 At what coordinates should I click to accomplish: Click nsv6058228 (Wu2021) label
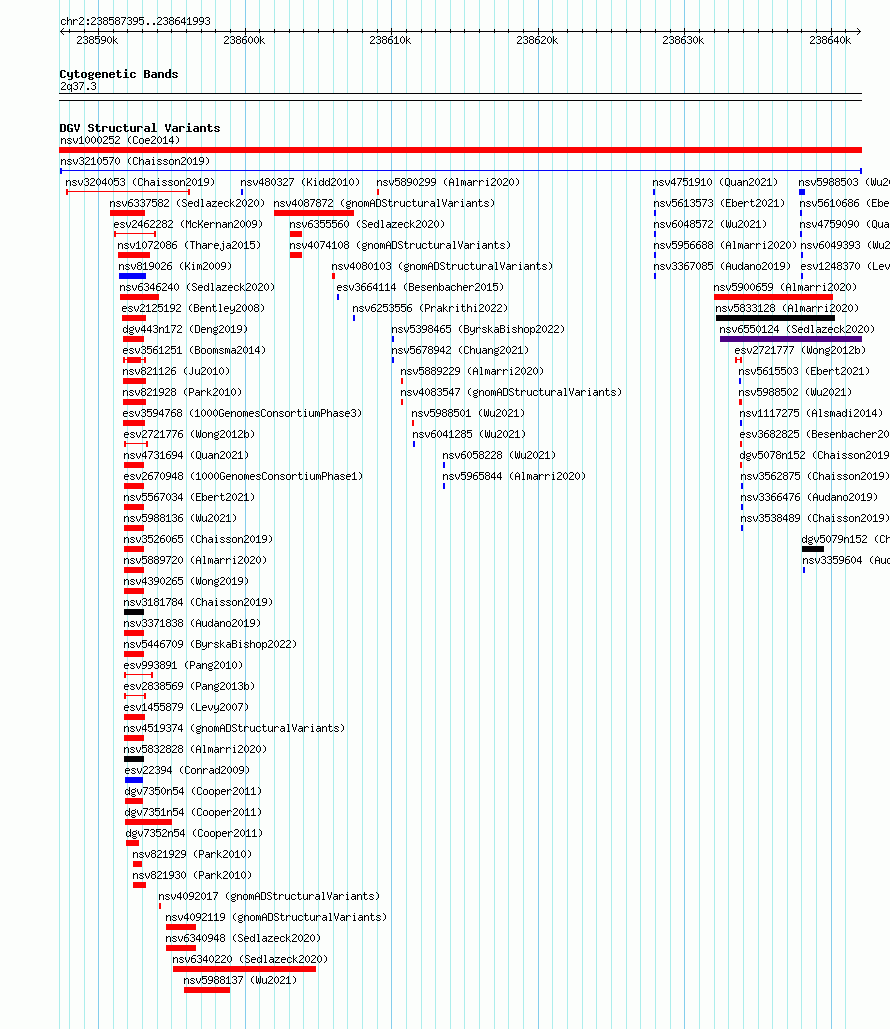click(499, 455)
